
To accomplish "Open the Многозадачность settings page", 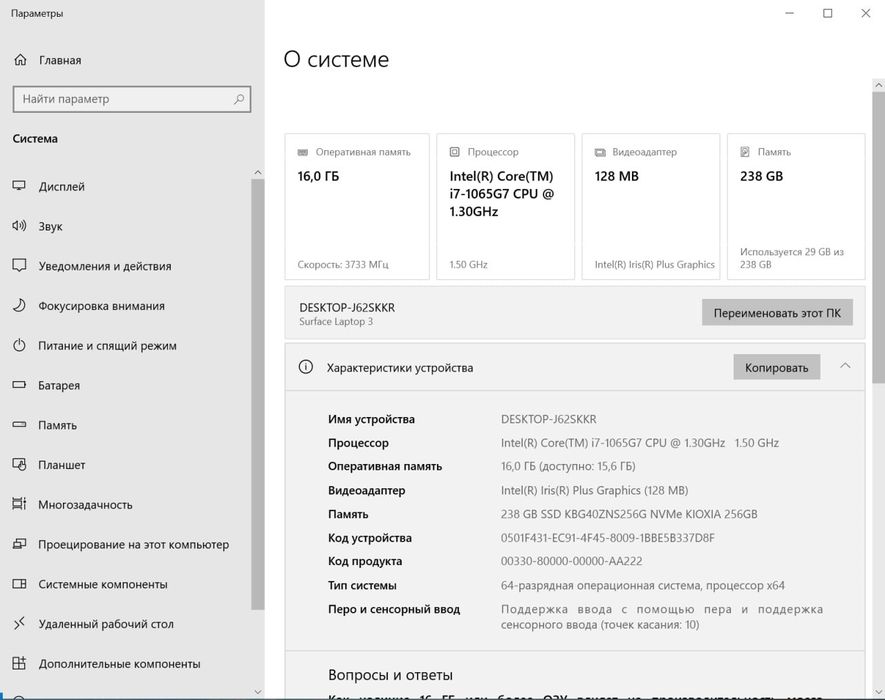I will click(x=85, y=505).
